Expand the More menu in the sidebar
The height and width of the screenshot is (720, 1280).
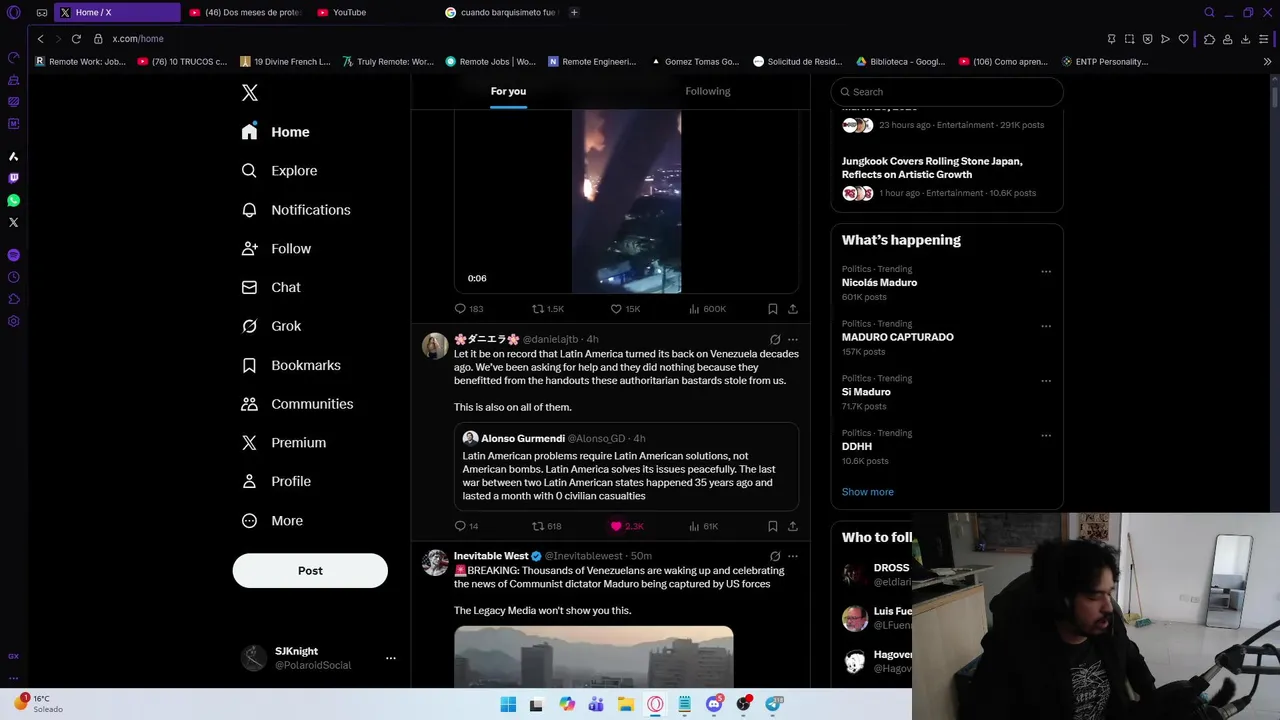coord(272,521)
